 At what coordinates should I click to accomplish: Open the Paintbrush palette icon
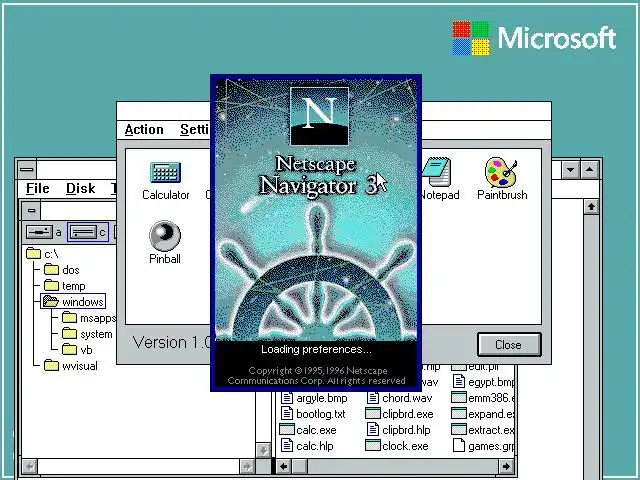pos(502,180)
